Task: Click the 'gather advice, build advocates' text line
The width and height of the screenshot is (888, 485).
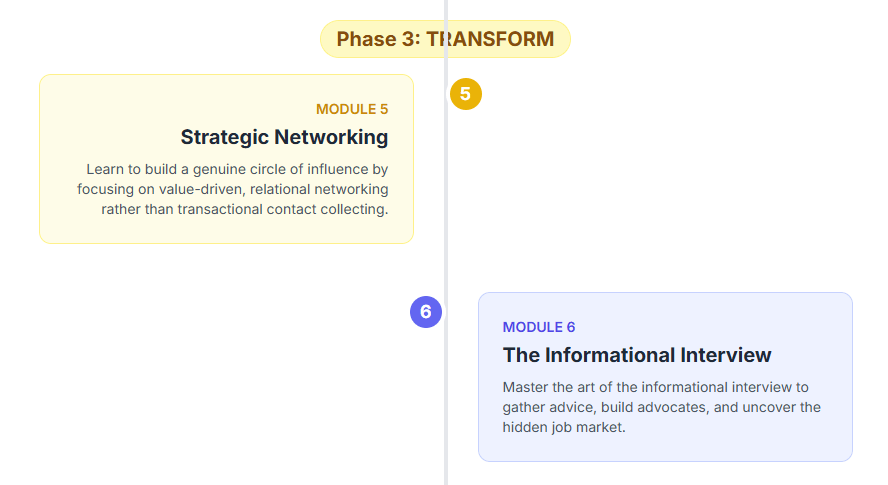Action: (661, 407)
